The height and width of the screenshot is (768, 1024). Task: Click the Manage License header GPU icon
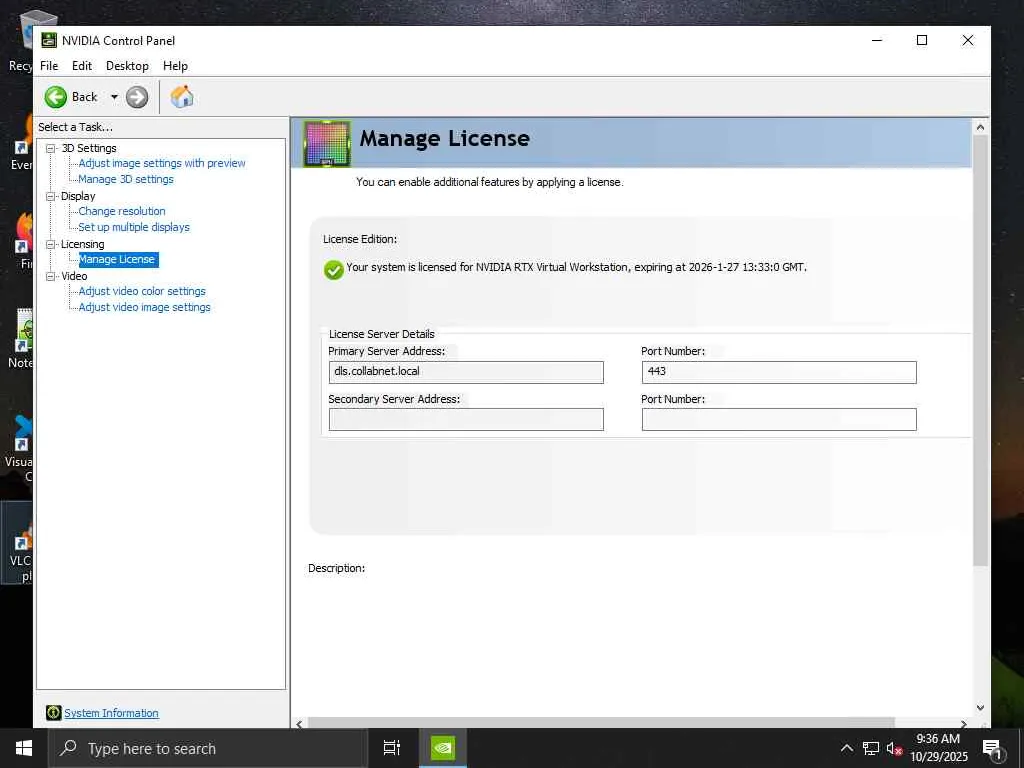[327, 143]
